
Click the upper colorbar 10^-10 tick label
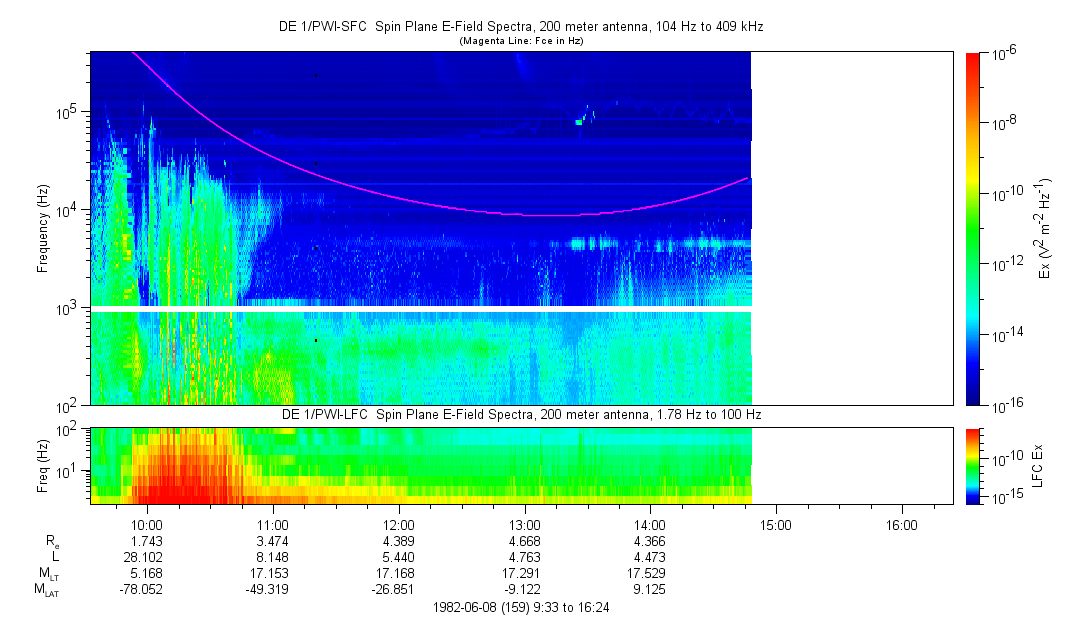tap(1006, 194)
